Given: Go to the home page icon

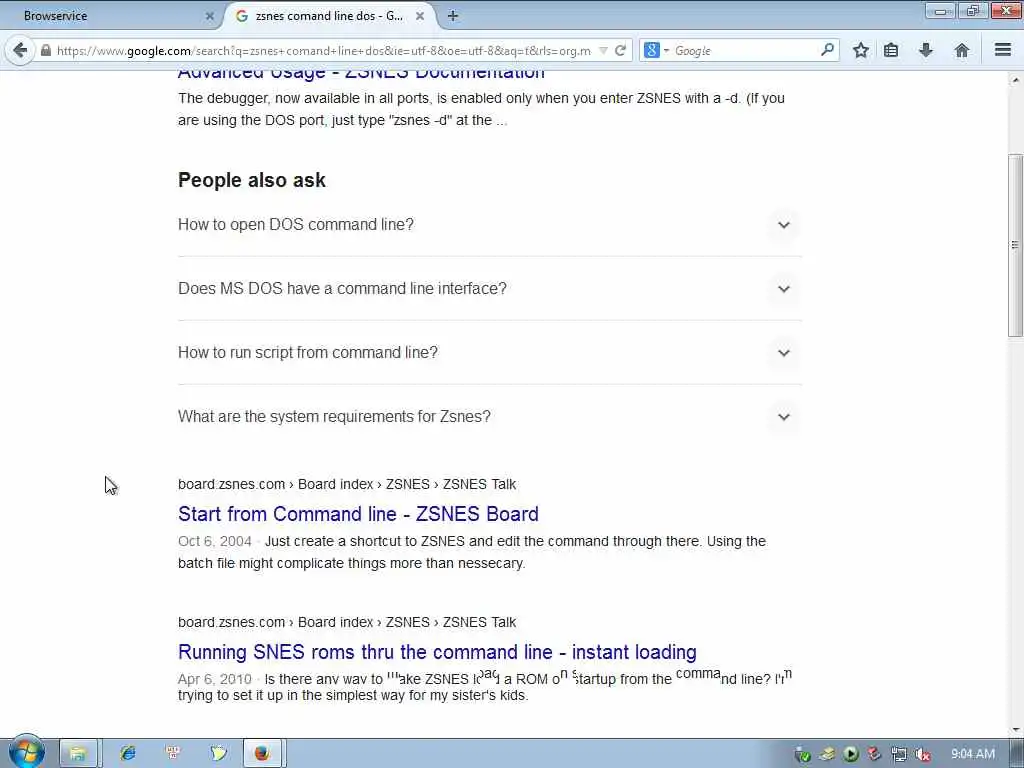Looking at the screenshot, I should pyautogui.click(x=961, y=50).
